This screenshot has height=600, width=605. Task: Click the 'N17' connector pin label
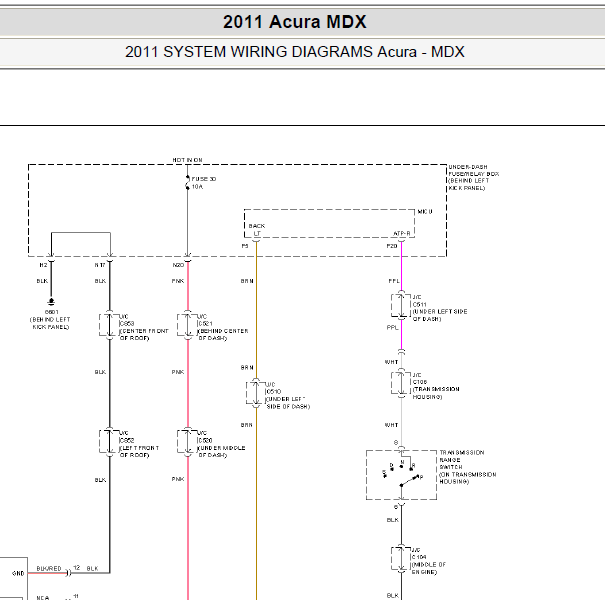point(100,265)
